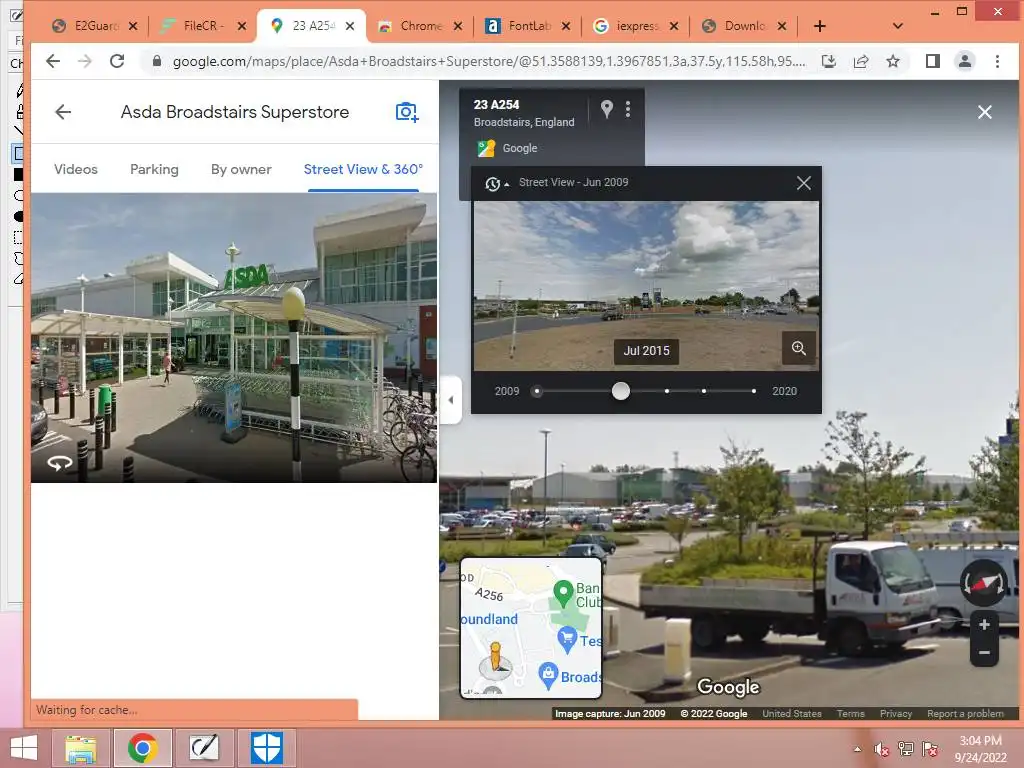This screenshot has width=1024, height=768.
Task: Switch to the Videos tab
Action: (x=76, y=169)
